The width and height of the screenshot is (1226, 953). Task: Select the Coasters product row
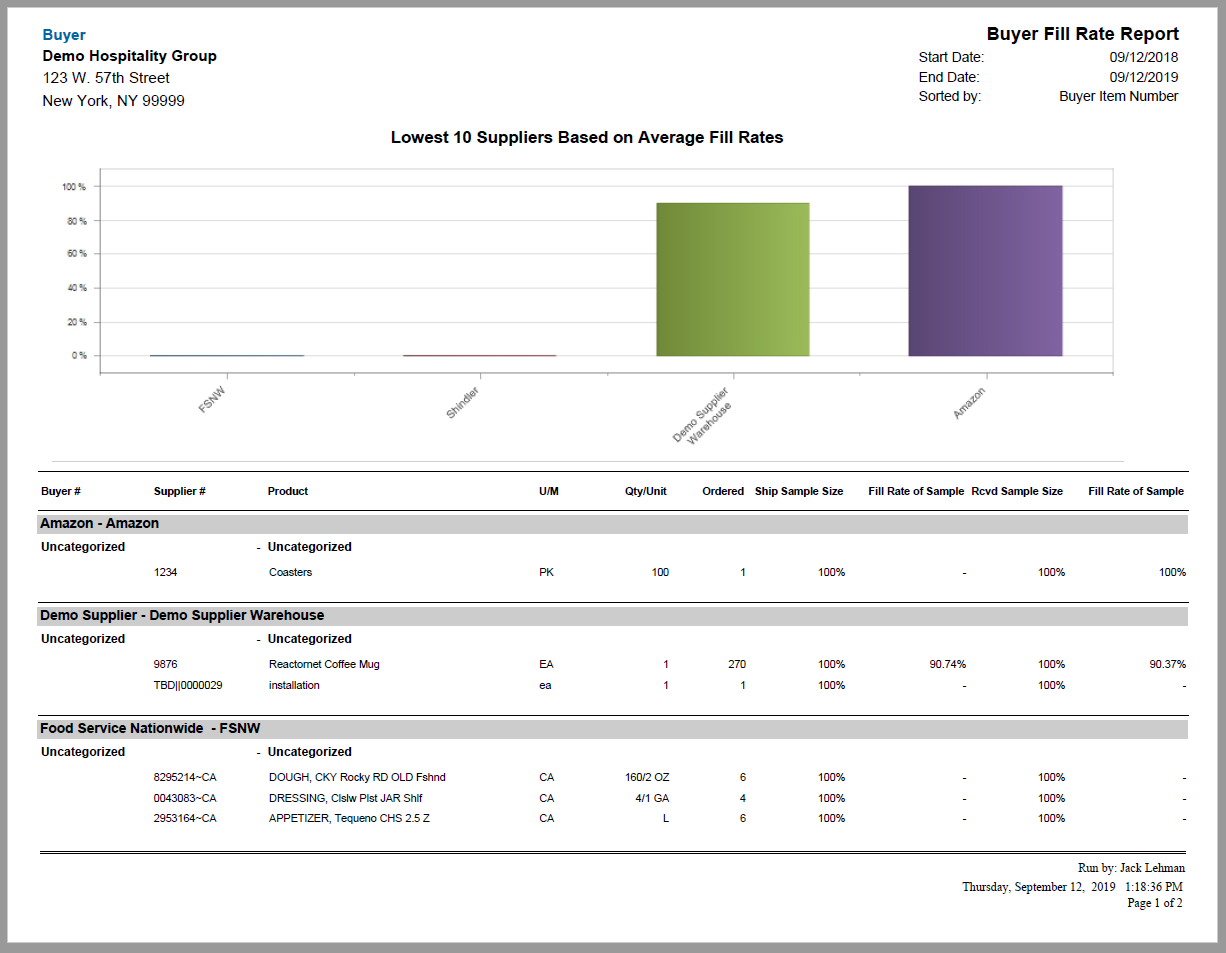290,572
